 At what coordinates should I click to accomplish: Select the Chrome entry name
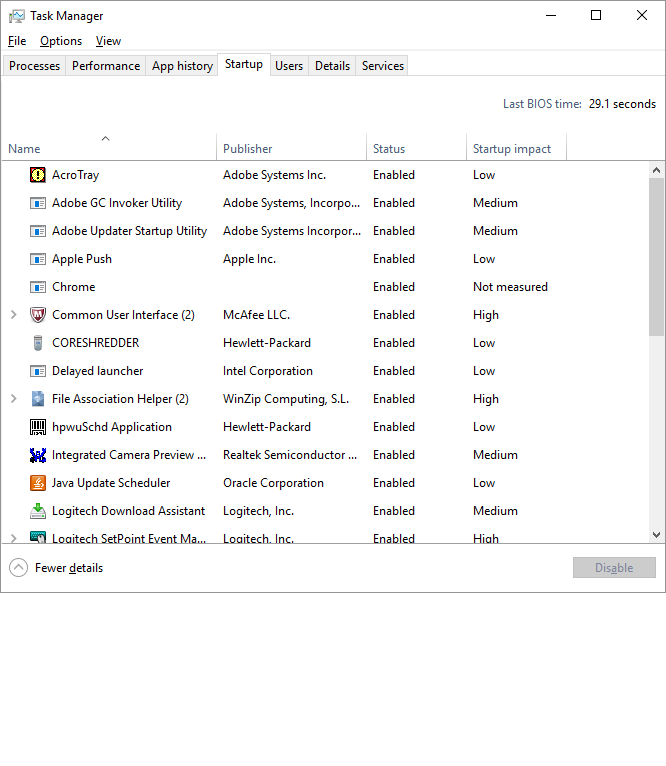point(74,287)
